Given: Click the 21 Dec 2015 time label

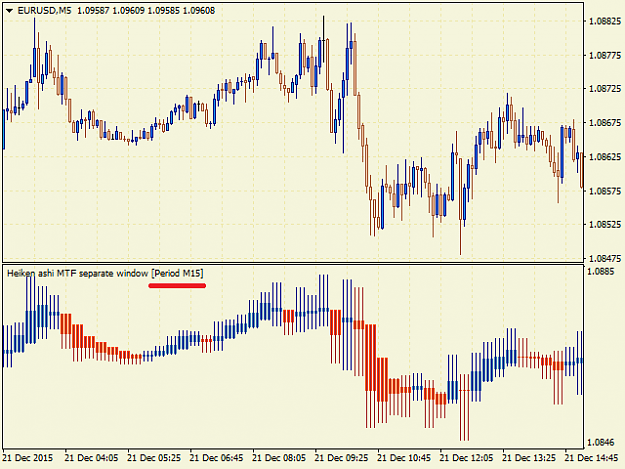Looking at the screenshot, I should pos(28,458).
